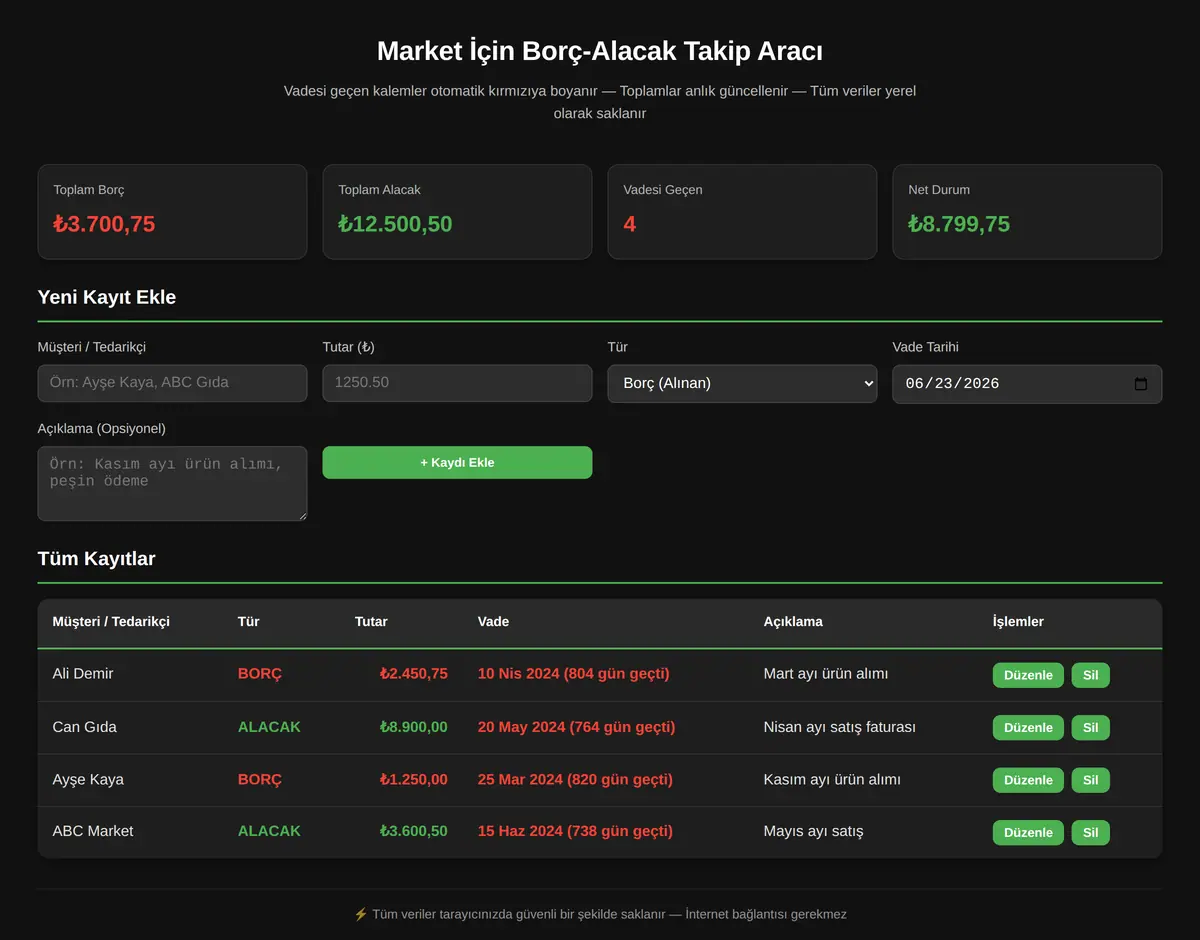Click the amount ₺3.600,50
The image size is (1200, 940).
pyautogui.click(x=413, y=831)
